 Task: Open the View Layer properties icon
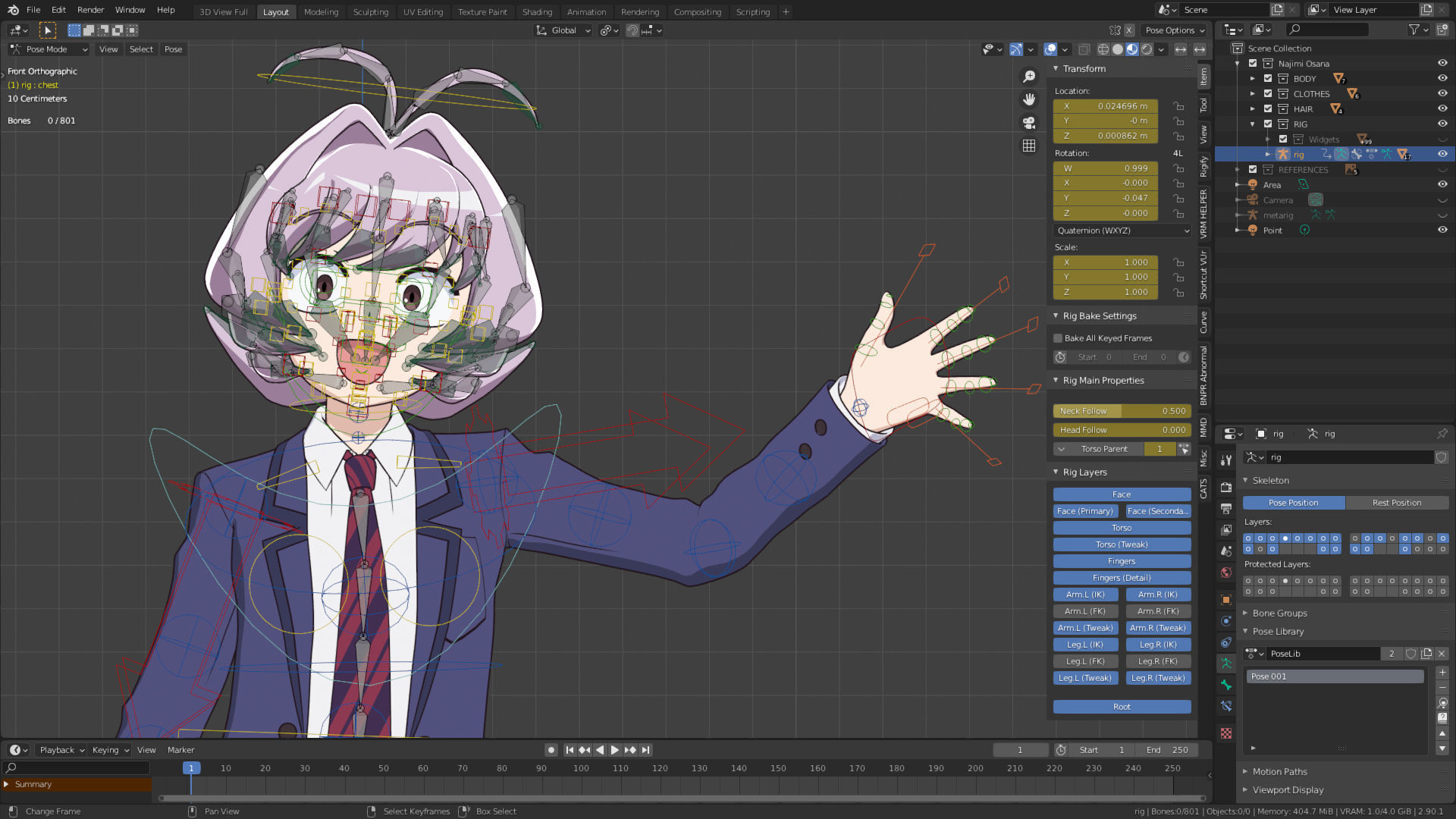coord(1226,529)
